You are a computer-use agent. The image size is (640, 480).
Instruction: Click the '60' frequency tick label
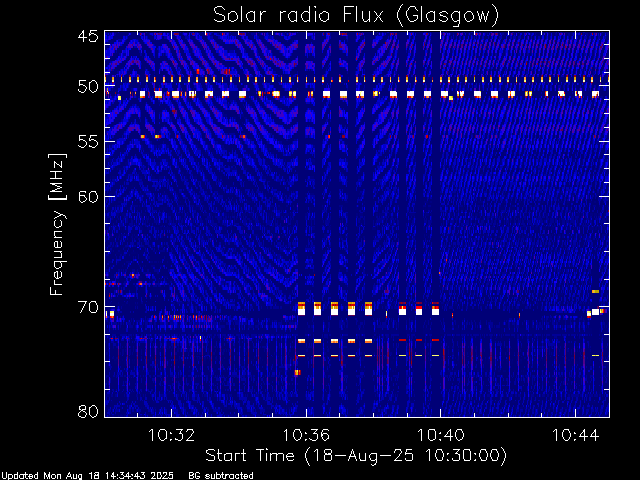(x=88, y=196)
